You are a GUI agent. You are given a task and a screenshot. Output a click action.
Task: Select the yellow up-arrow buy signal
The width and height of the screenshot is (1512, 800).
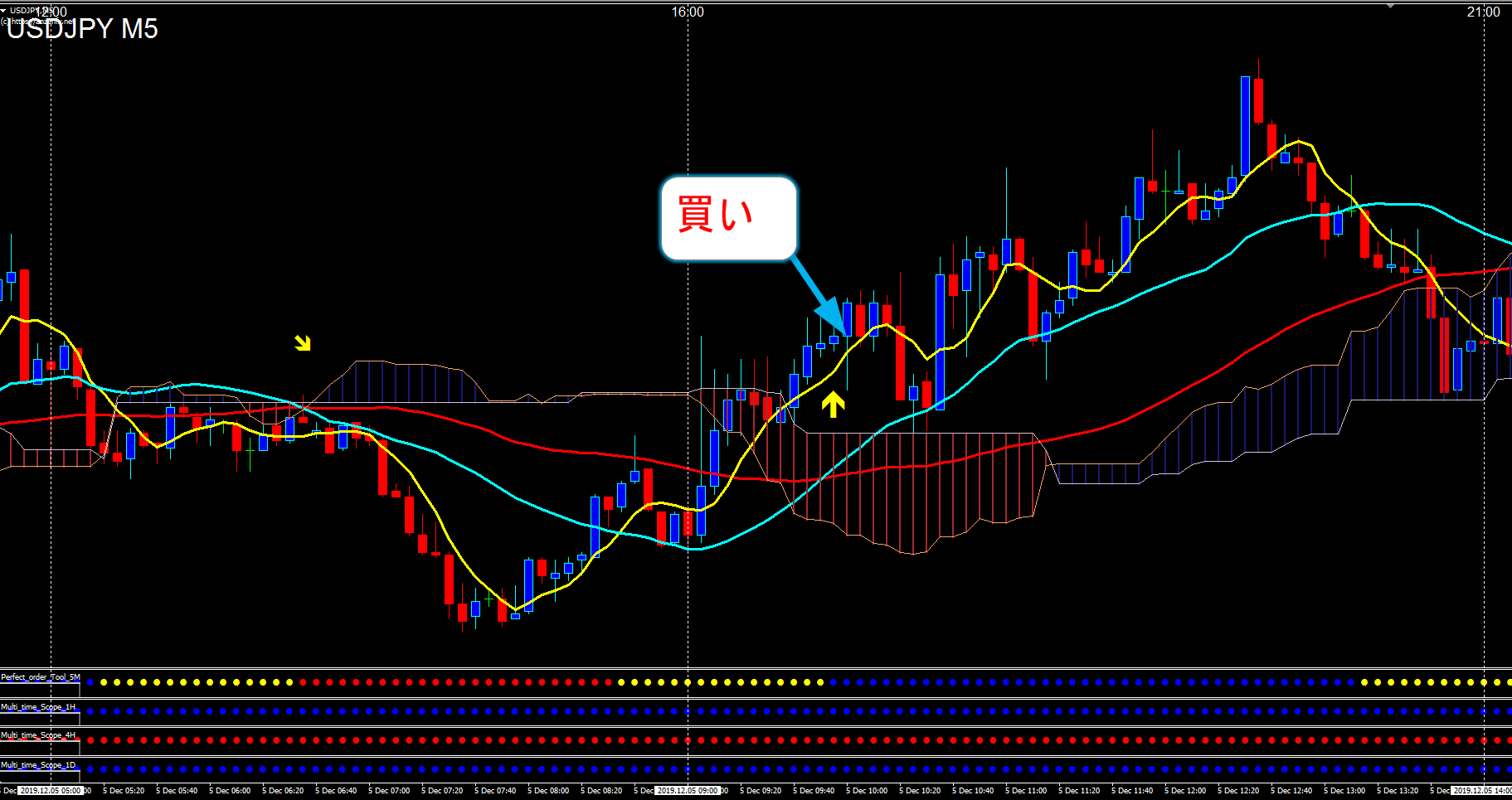point(833,405)
